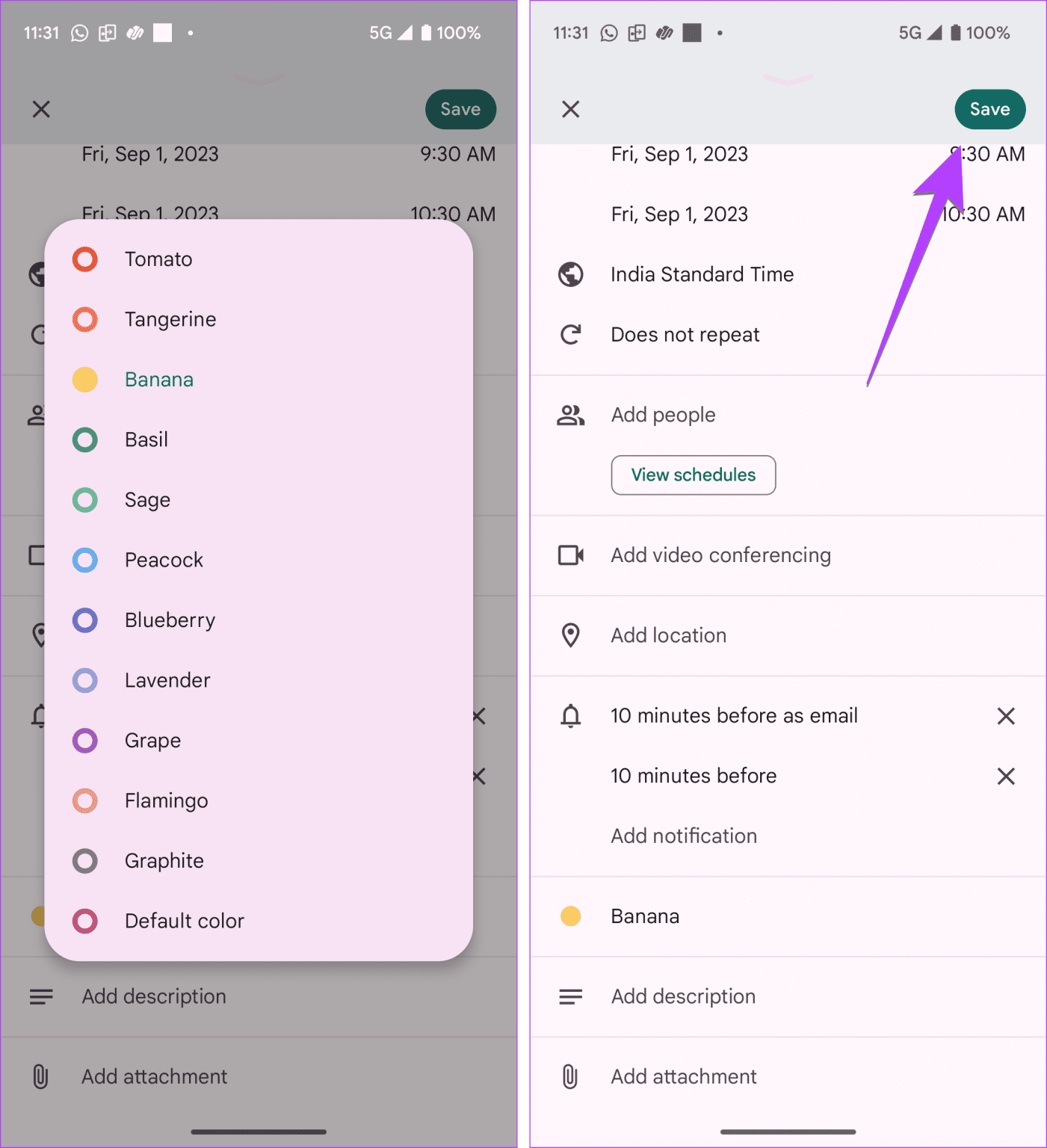
Task: Select Add notification
Action: point(683,836)
